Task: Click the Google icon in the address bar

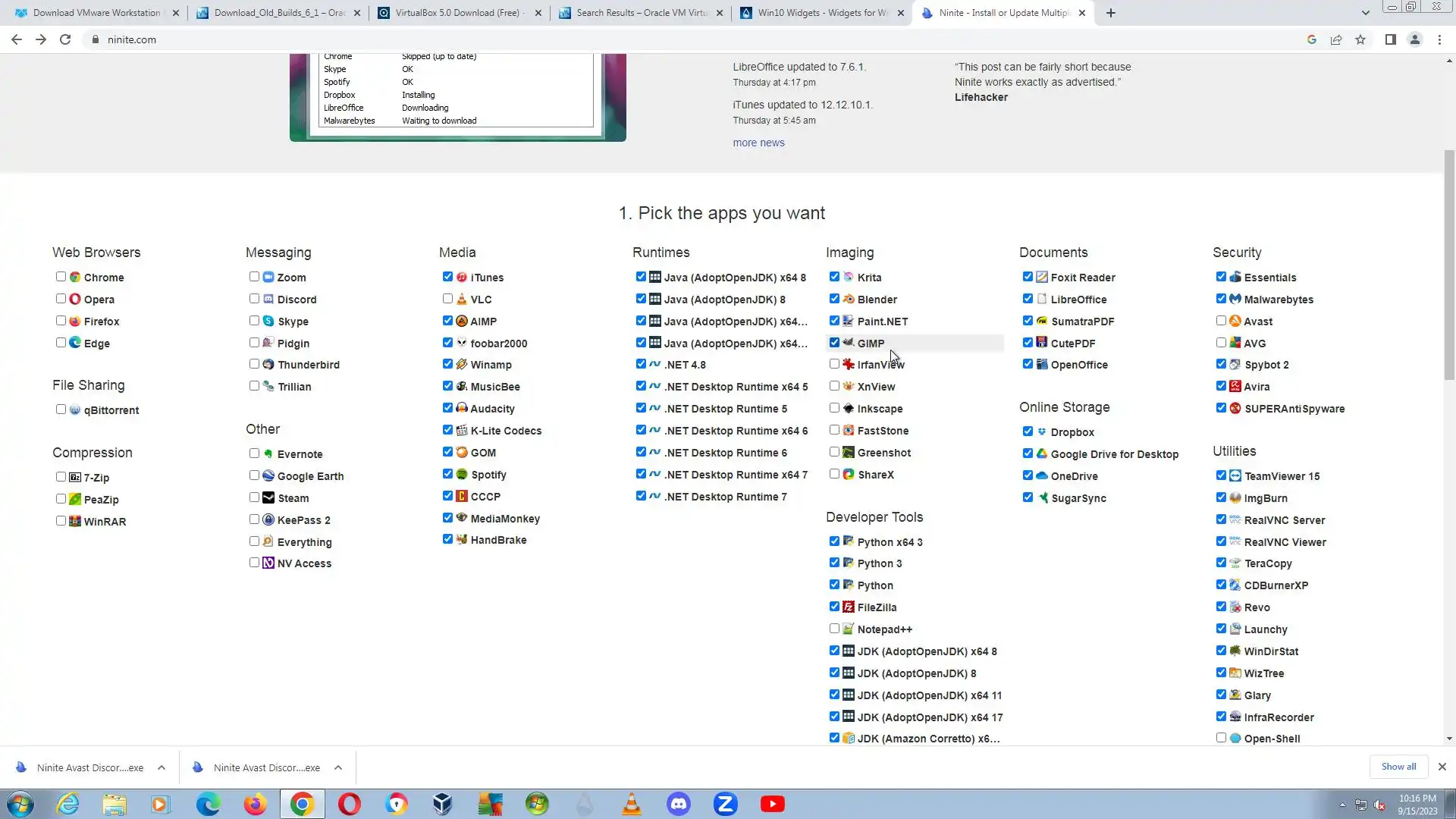Action: [1311, 39]
